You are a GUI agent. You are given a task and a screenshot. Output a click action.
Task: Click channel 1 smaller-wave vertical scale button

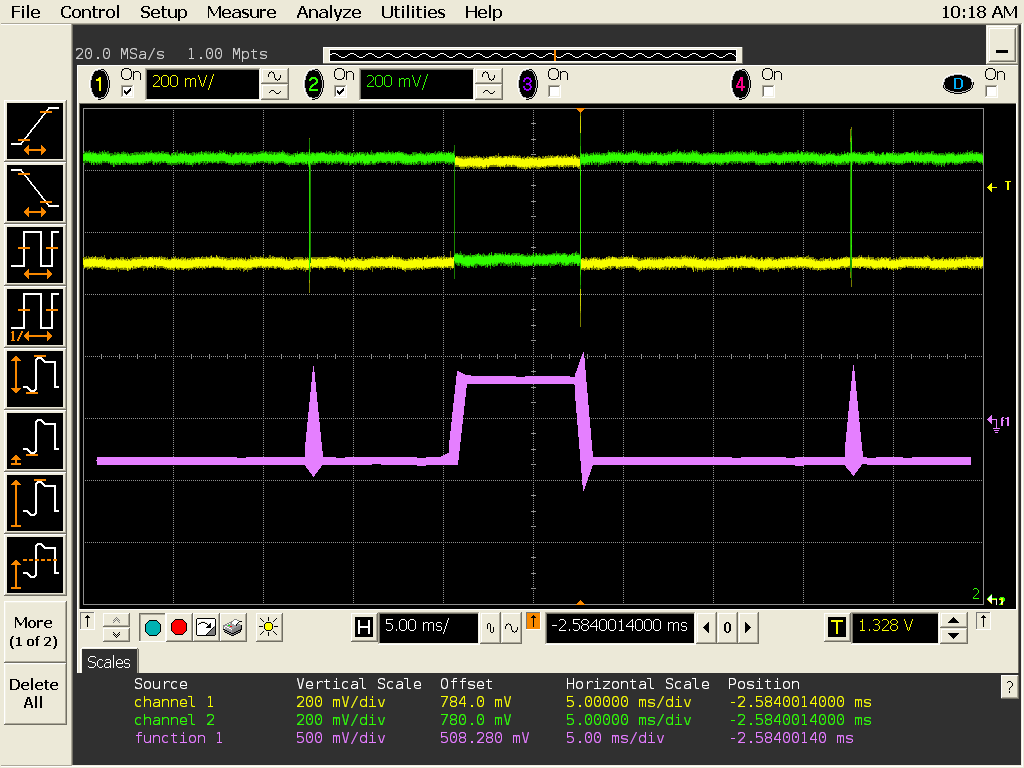tap(274, 92)
